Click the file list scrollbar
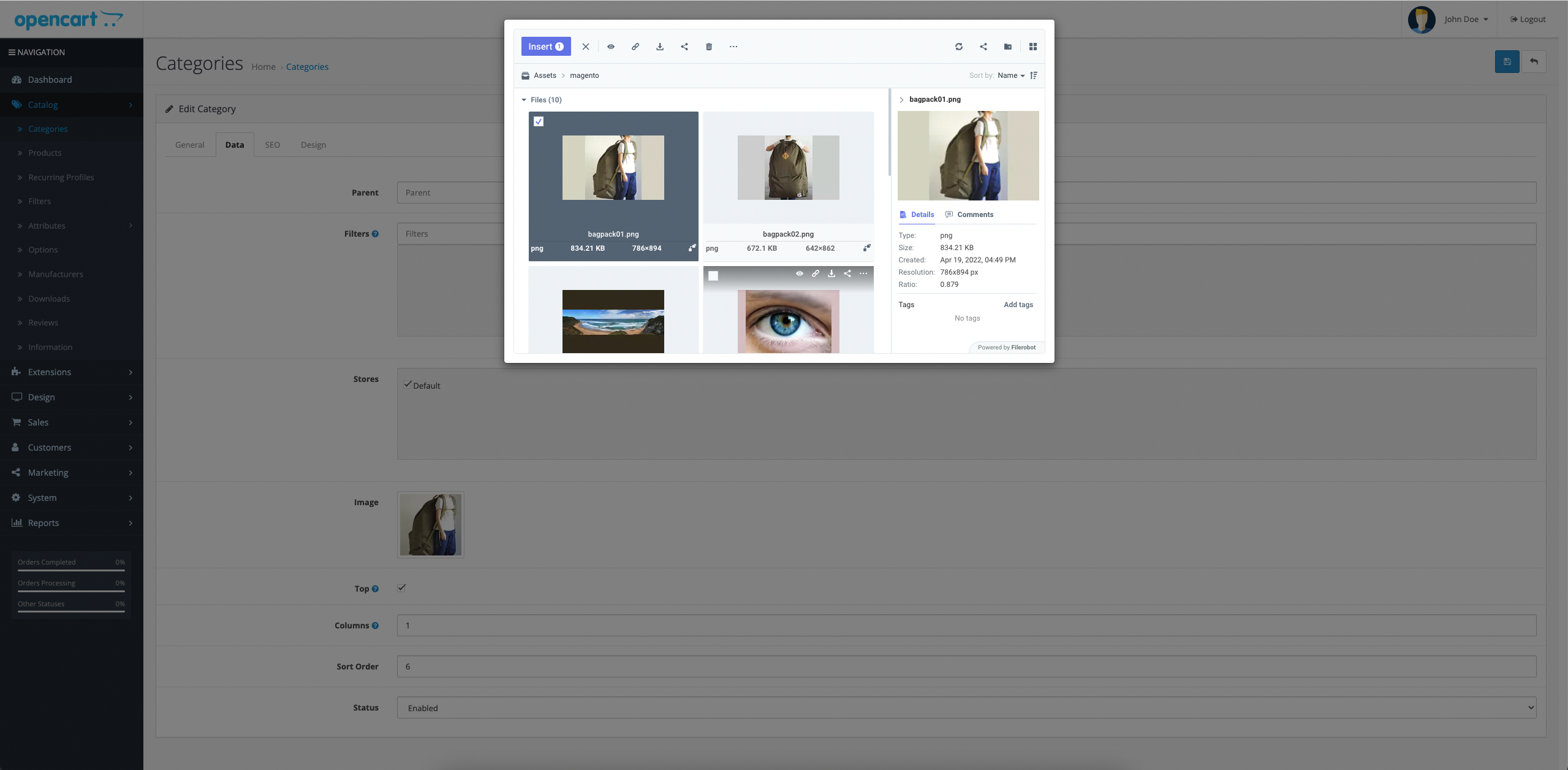 point(889,132)
